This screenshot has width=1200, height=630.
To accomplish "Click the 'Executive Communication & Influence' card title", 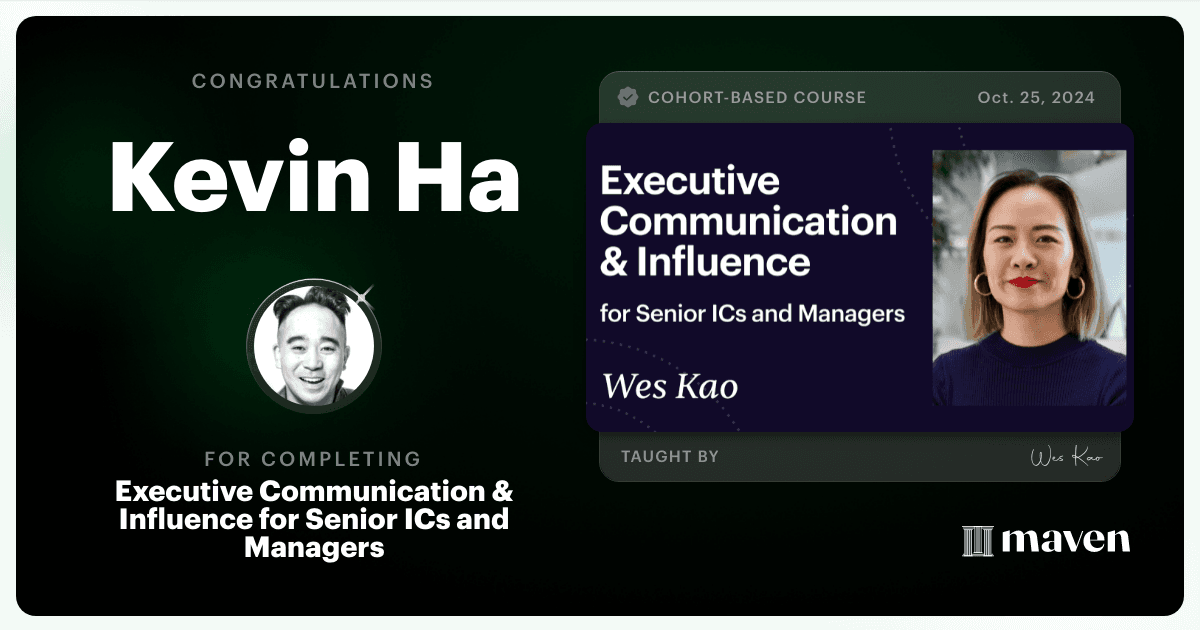I will pos(748,222).
